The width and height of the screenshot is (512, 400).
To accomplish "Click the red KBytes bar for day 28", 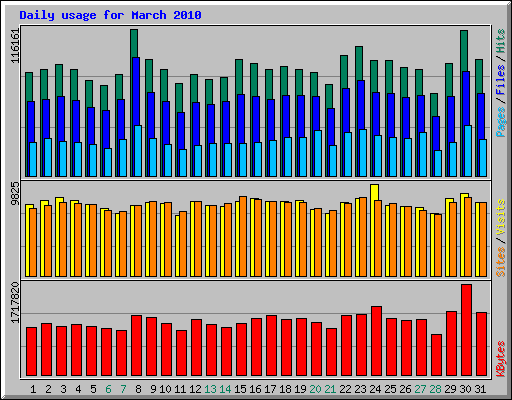I will (x=436, y=355).
